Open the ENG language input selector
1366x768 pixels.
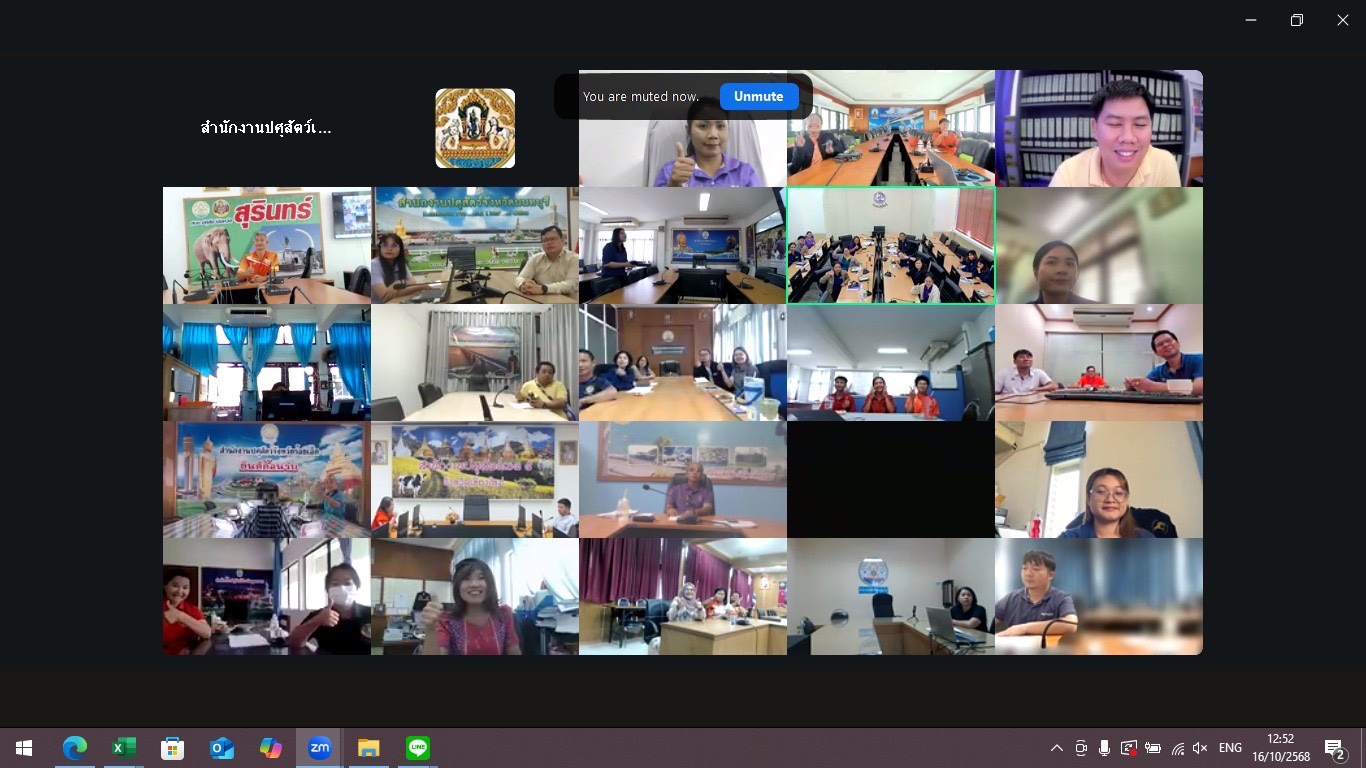coord(1230,748)
